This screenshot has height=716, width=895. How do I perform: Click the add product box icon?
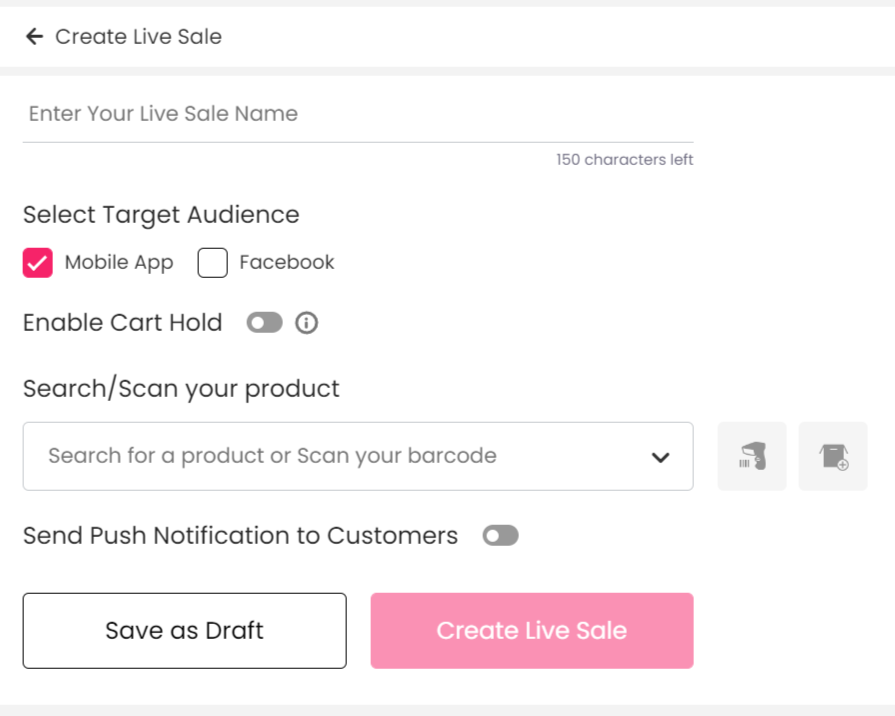(833, 456)
